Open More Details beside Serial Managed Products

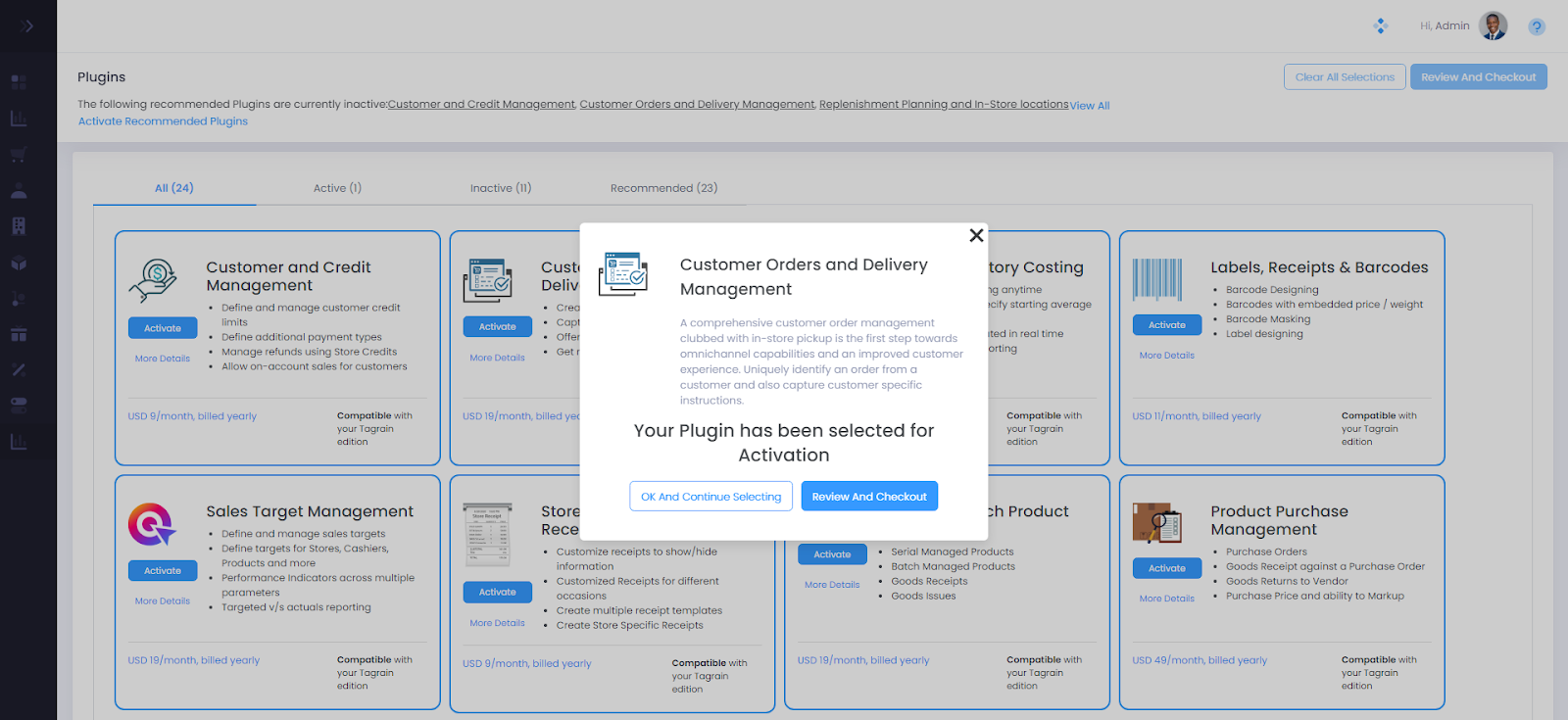(832, 585)
